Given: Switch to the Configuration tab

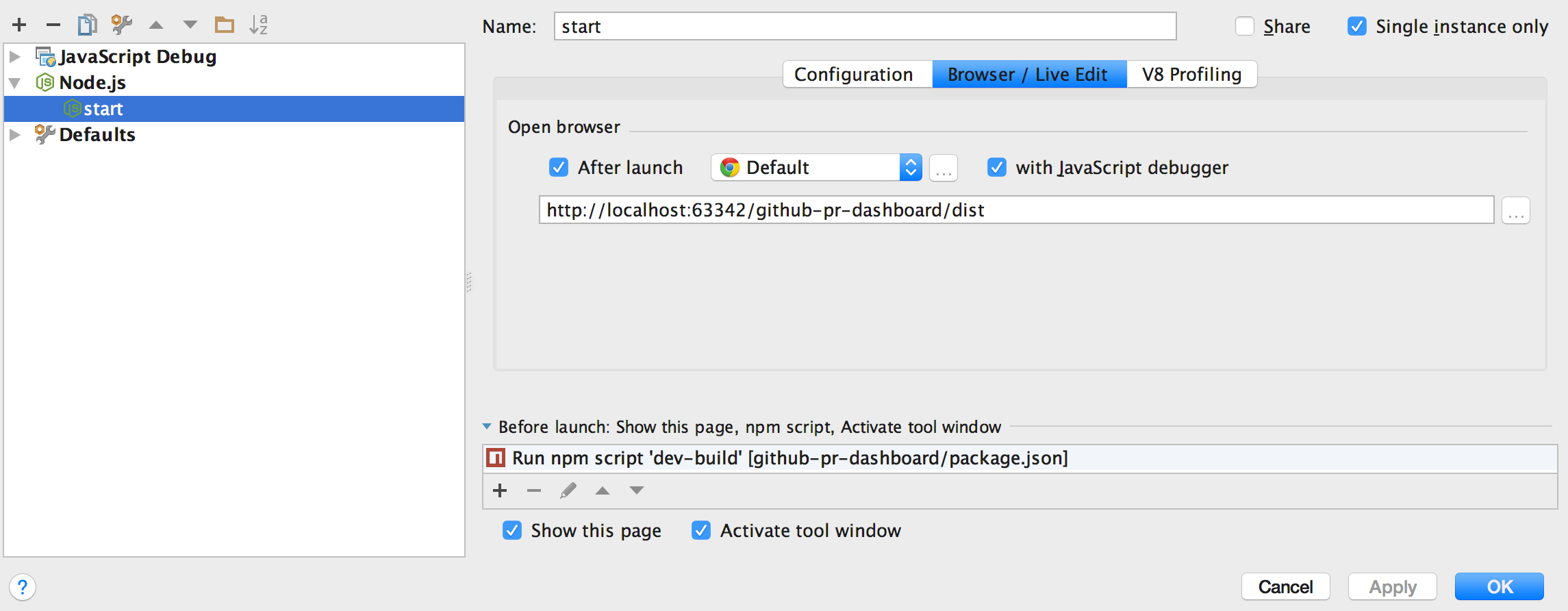Looking at the screenshot, I should 853,75.
